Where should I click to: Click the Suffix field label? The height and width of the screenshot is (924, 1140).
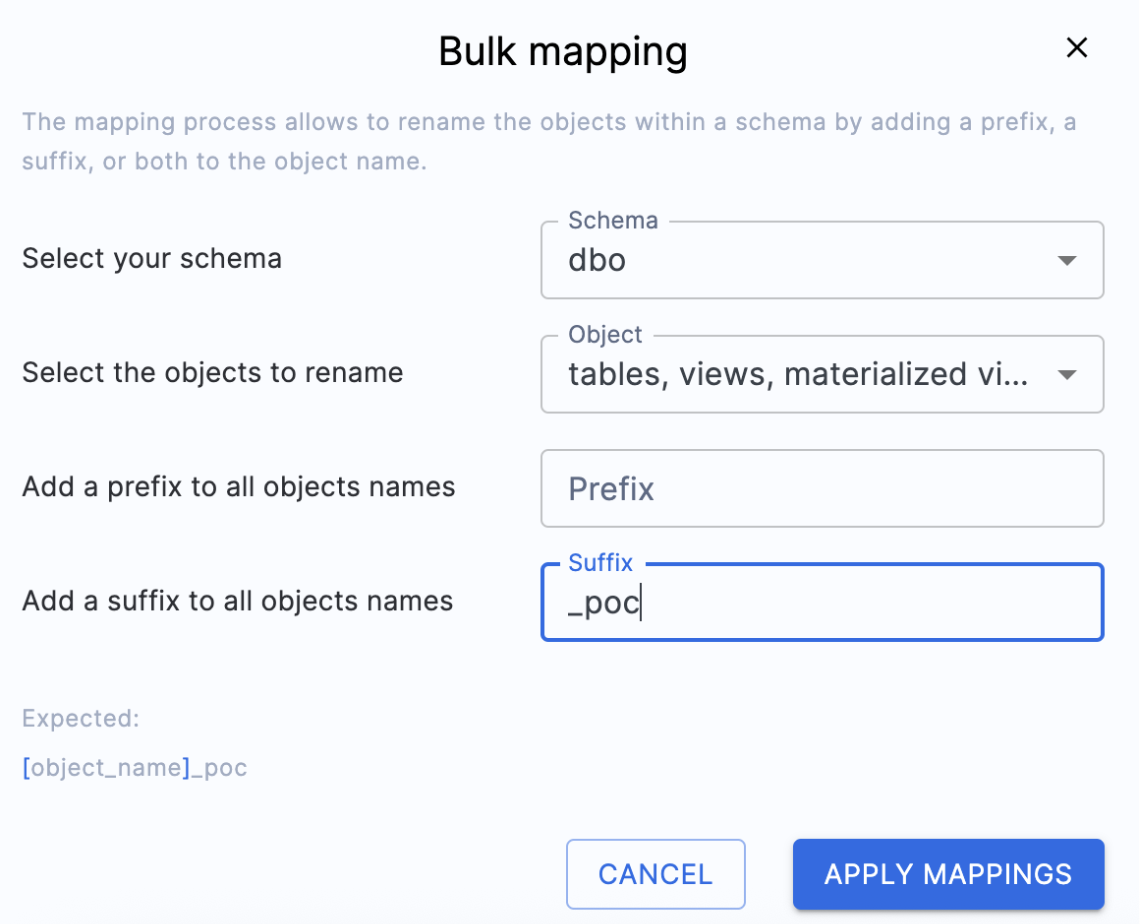pos(600,563)
